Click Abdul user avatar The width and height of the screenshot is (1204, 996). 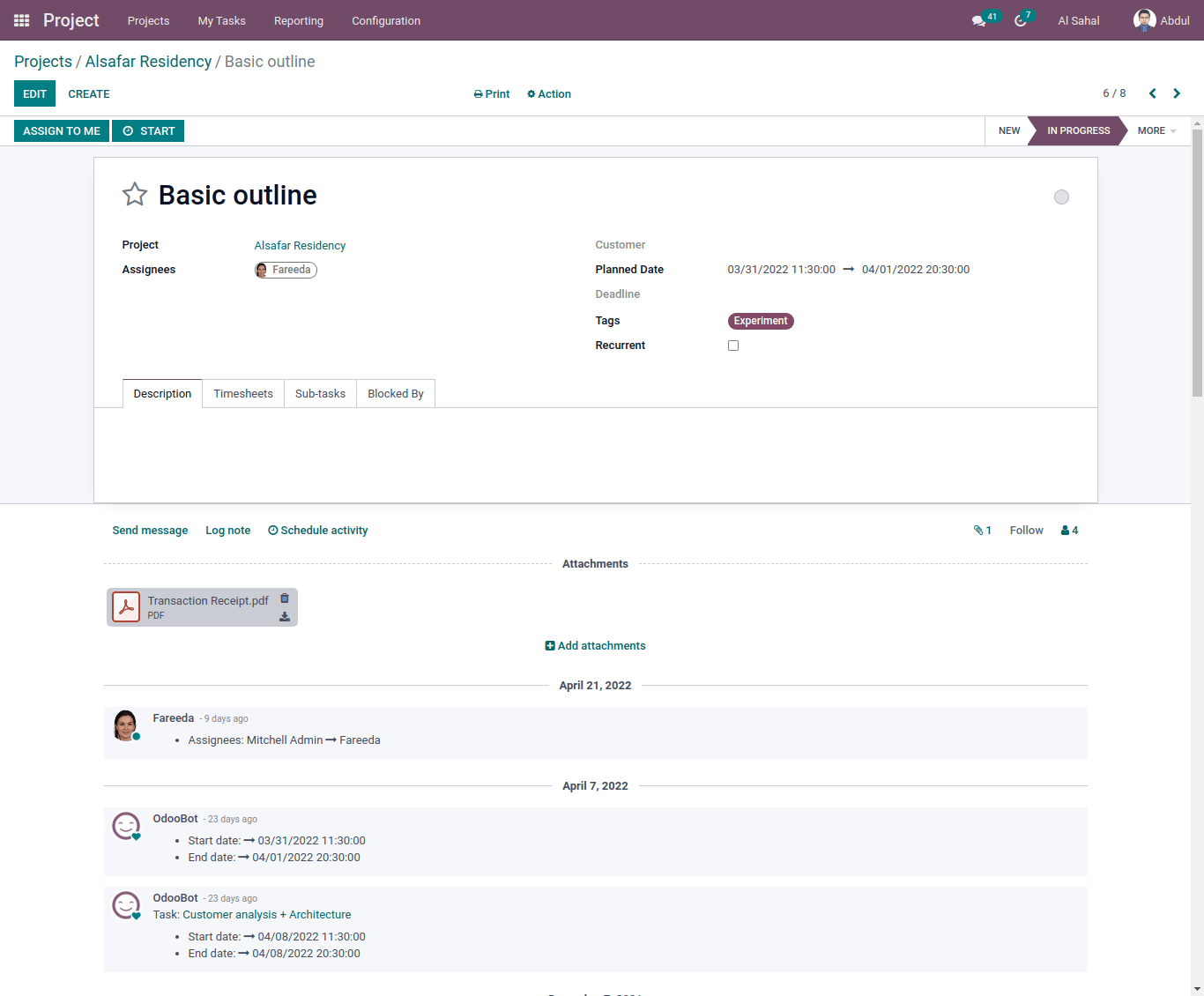[1144, 20]
